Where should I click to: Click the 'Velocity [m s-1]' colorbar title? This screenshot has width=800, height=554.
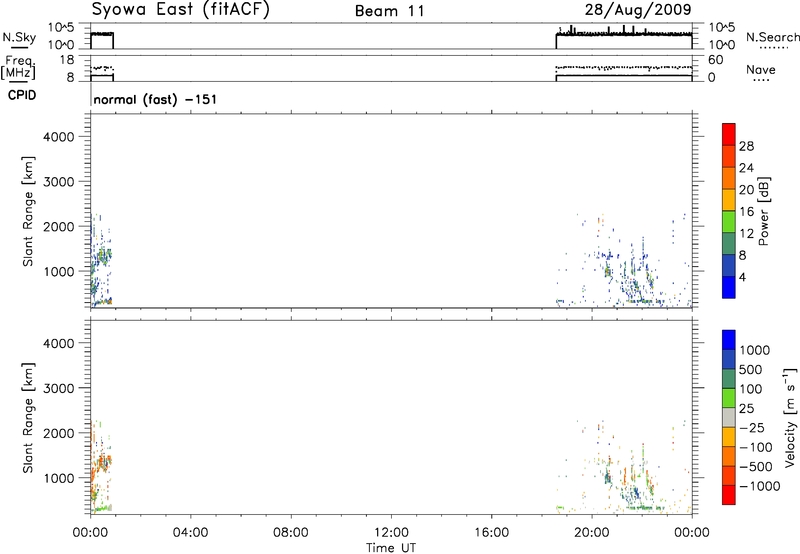click(790, 417)
